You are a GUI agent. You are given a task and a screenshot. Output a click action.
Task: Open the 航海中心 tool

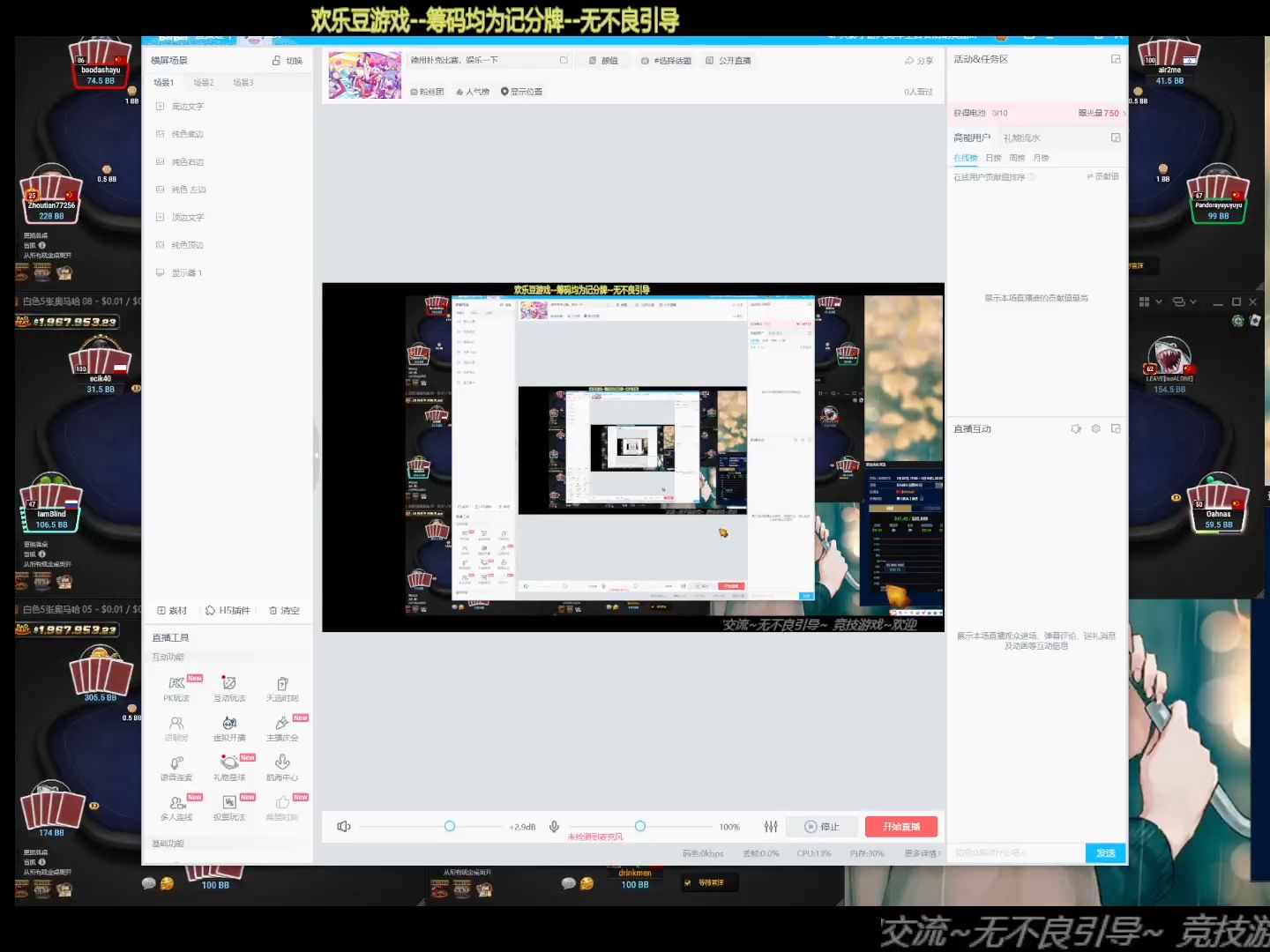(282, 768)
